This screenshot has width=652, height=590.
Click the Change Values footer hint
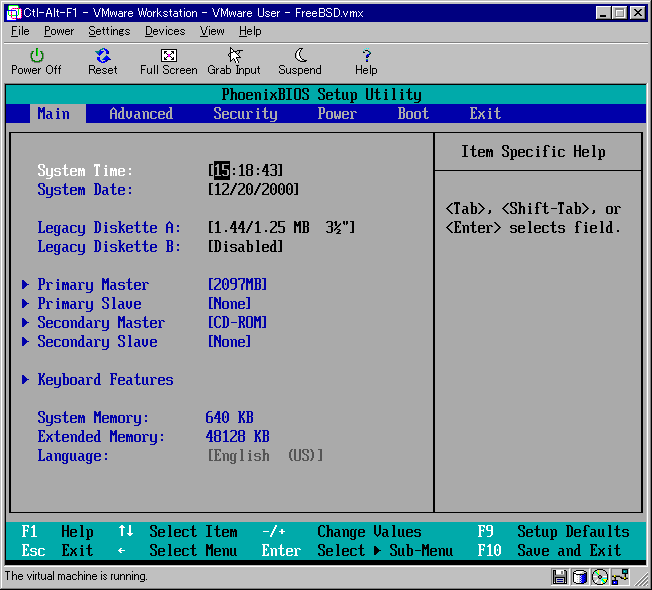point(341,532)
